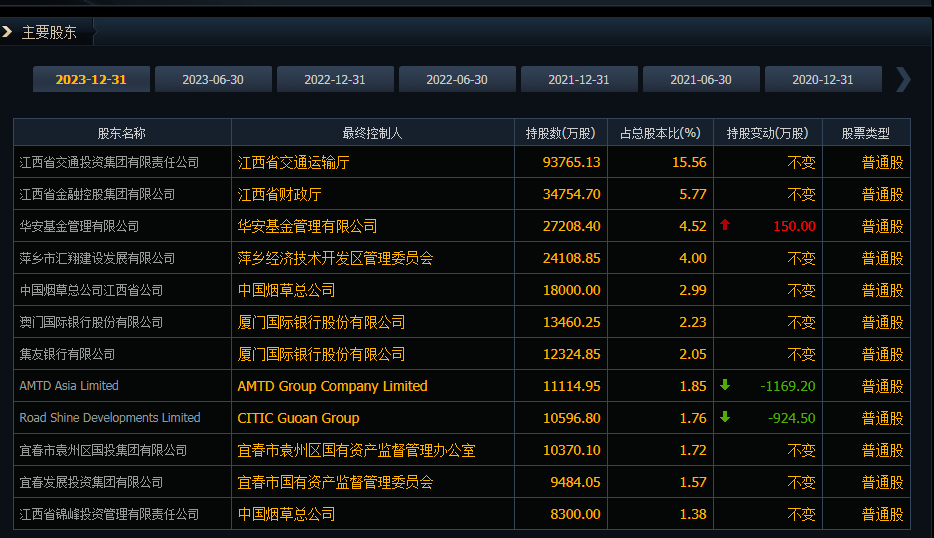Viewport: 934px width, 538px height.
Task: Click green down arrow in Road Shine row
Action: (725, 417)
